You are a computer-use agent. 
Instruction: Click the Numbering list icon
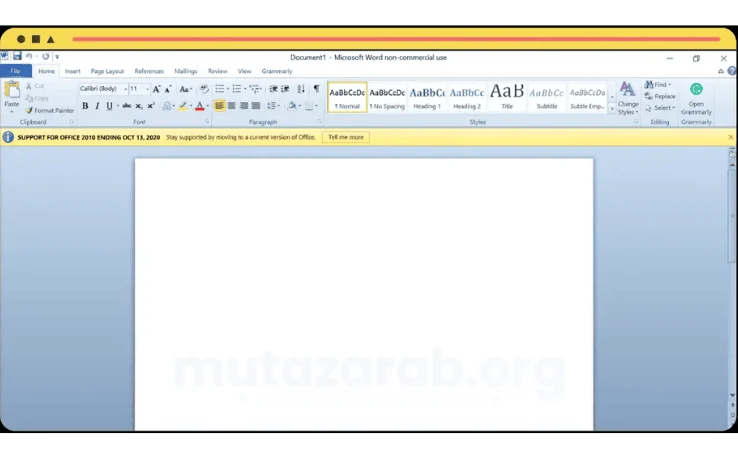237,88
